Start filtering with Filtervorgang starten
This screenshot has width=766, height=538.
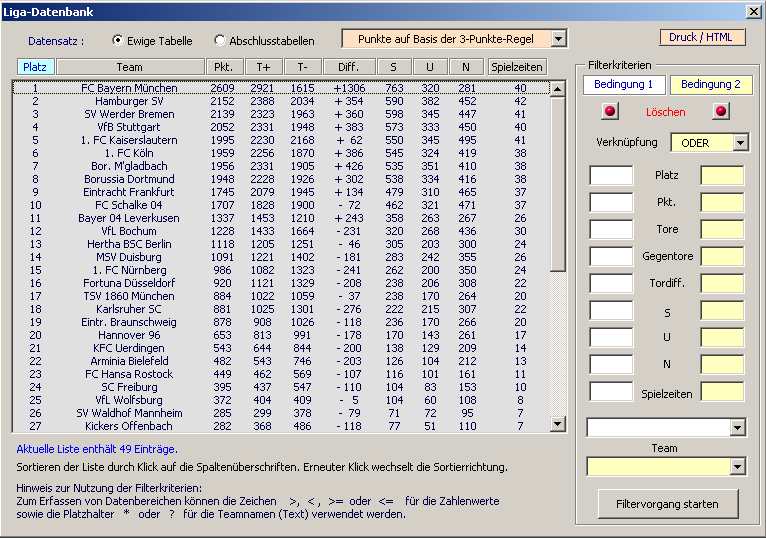pyautogui.click(x=668, y=504)
